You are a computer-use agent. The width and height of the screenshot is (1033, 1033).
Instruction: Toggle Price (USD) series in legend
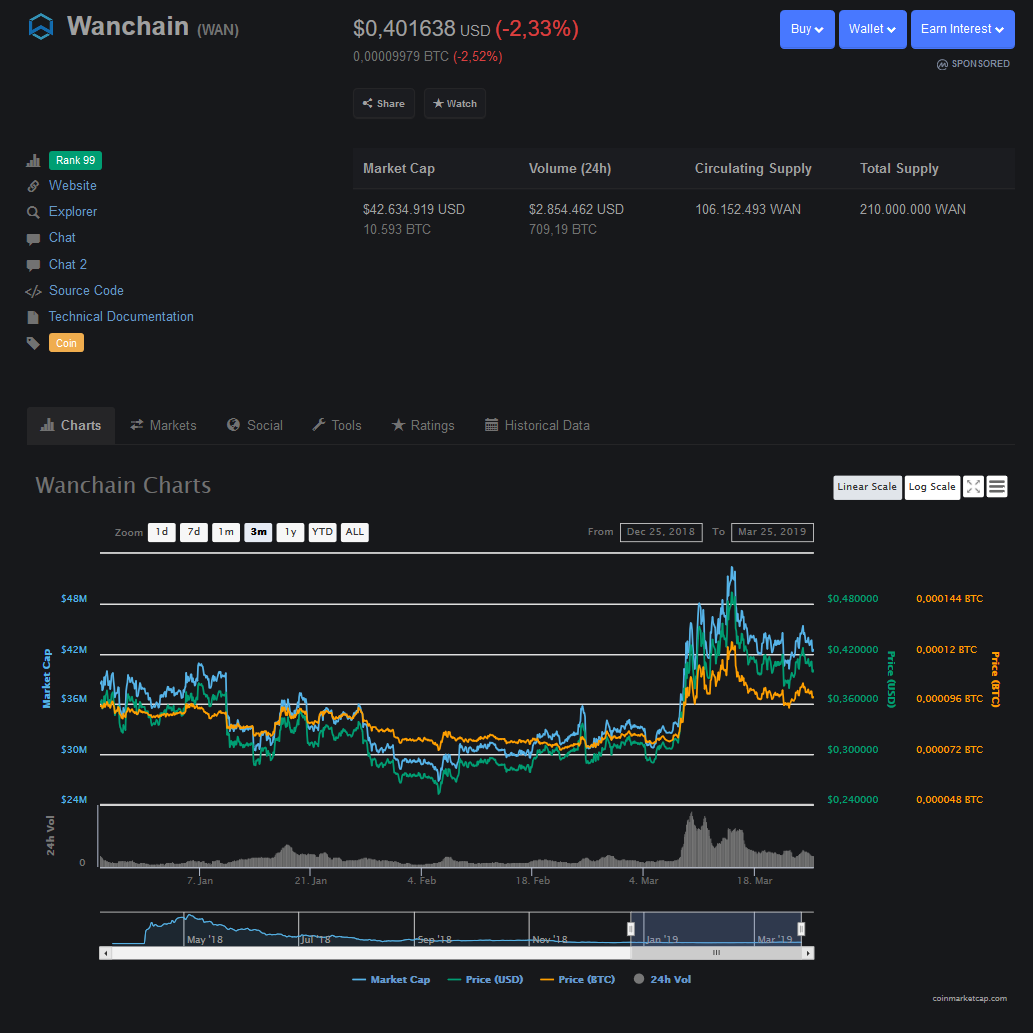point(485,980)
